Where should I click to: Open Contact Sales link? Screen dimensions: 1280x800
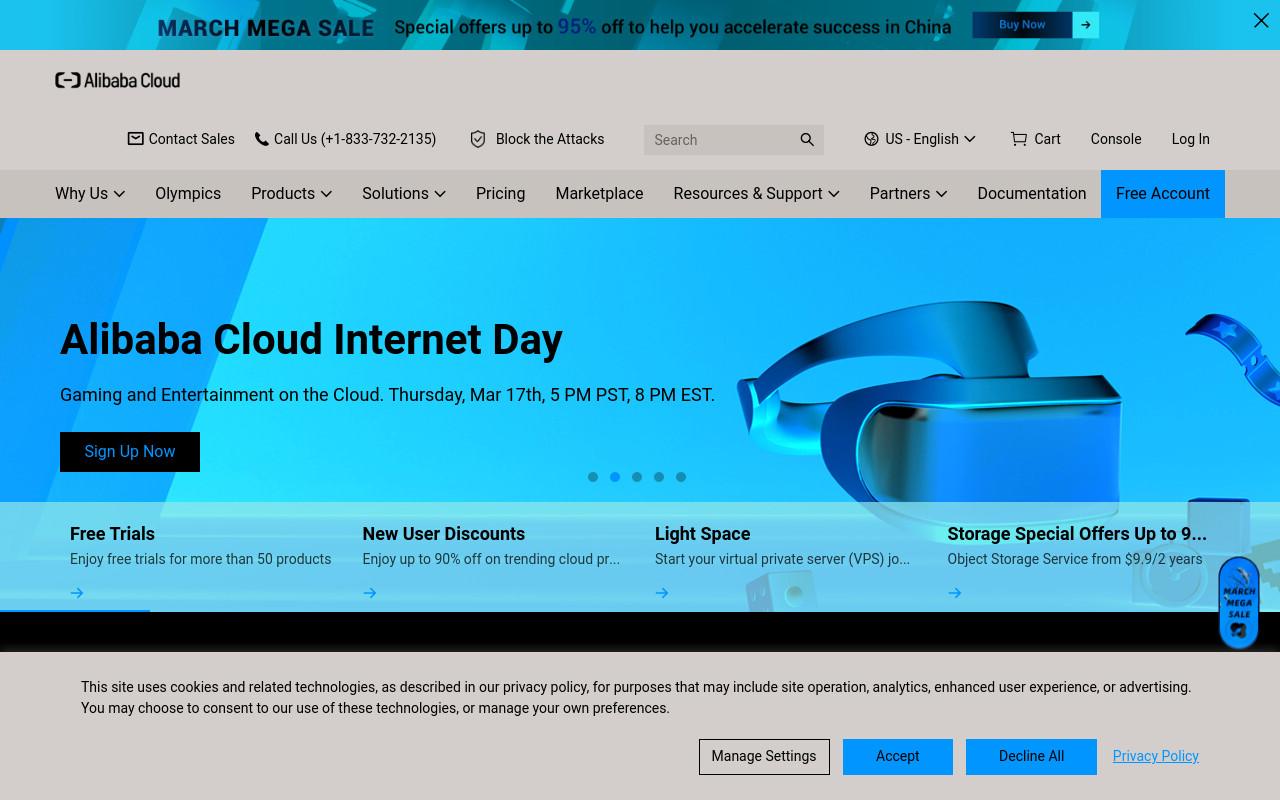pos(181,139)
